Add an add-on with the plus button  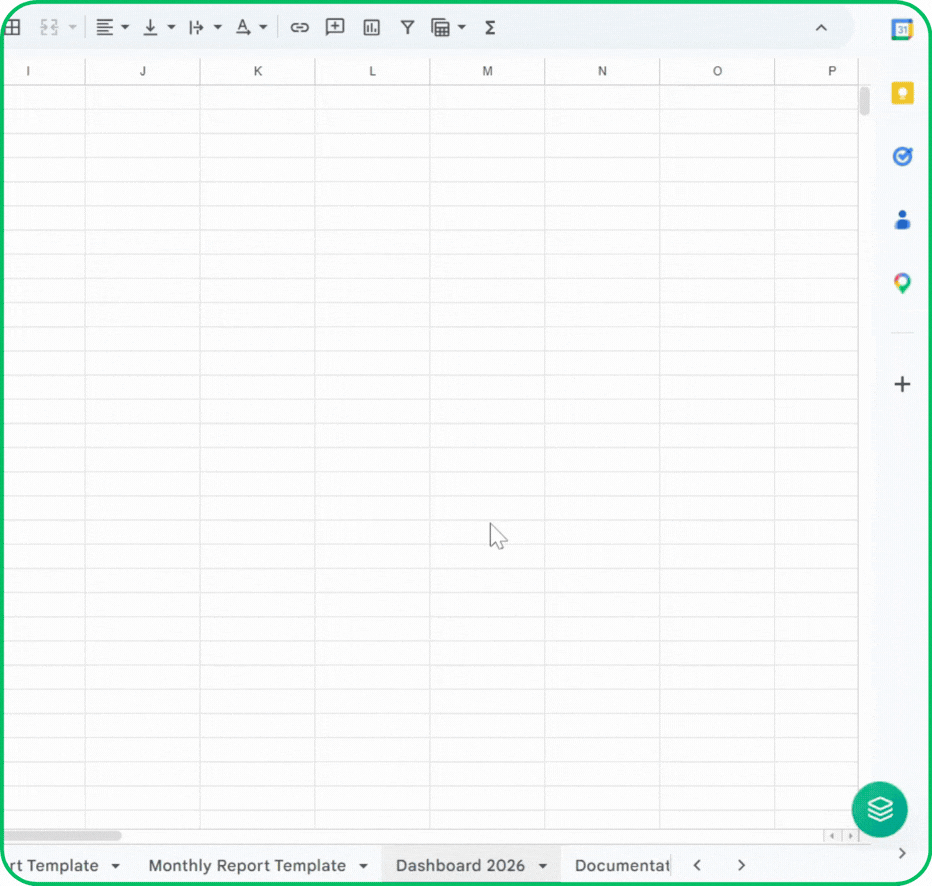(x=902, y=384)
